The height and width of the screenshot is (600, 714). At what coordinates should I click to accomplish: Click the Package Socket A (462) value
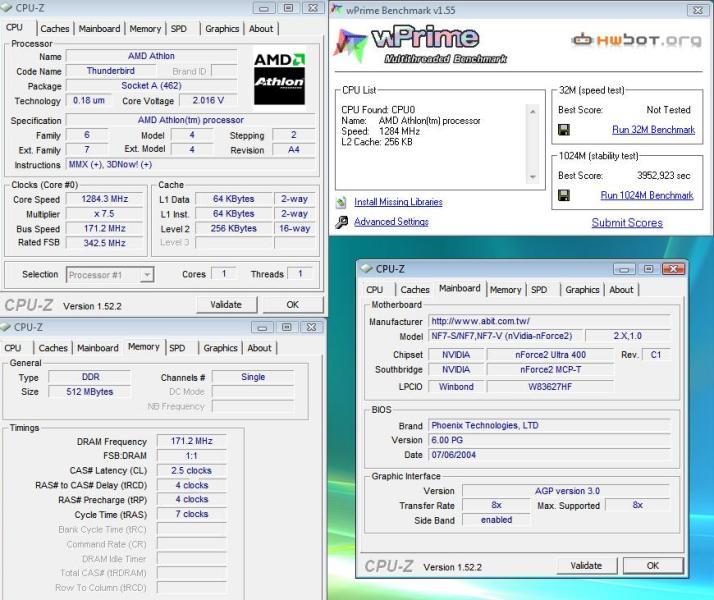point(152,86)
